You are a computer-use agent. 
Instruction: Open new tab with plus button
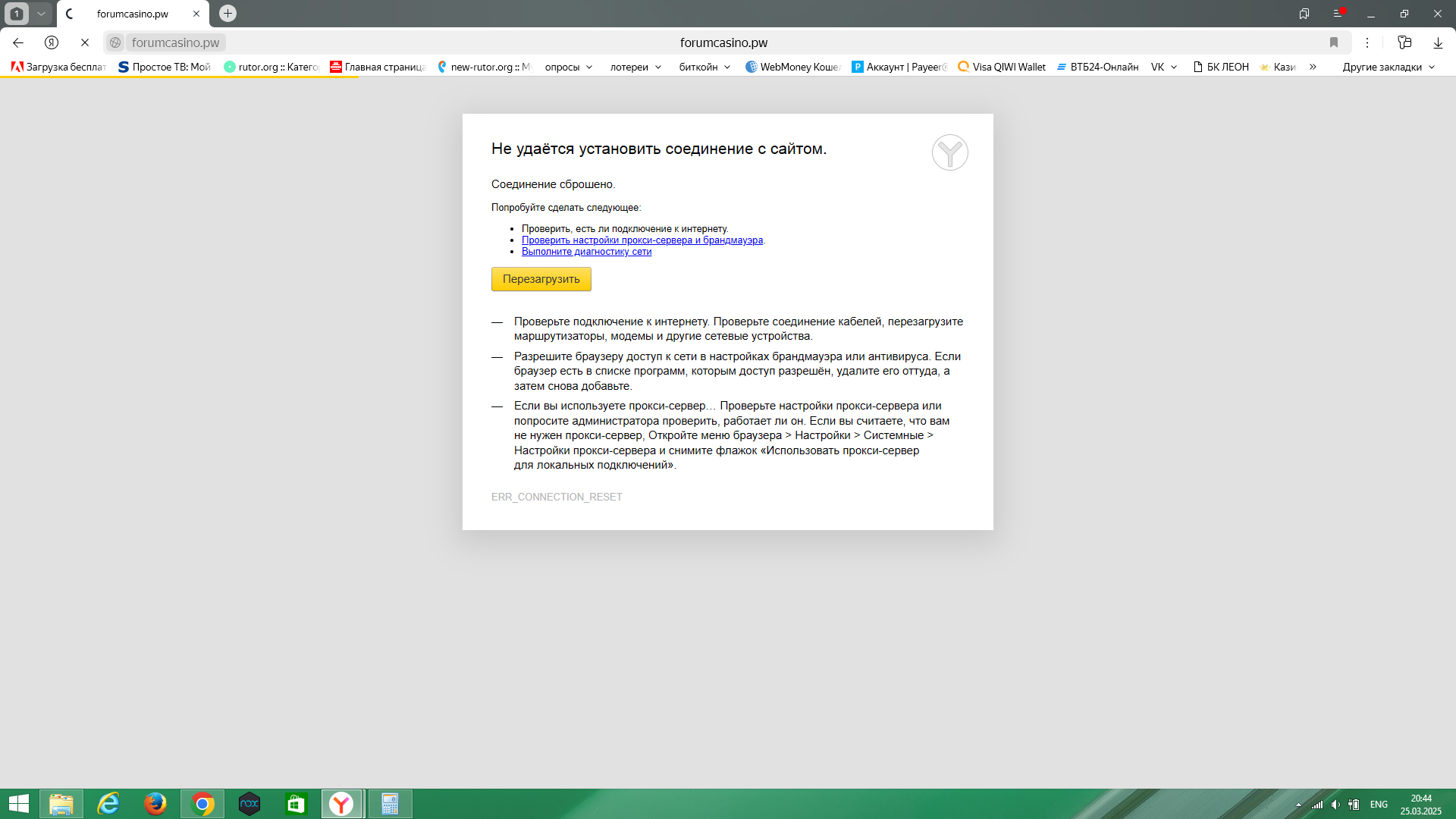[x=227, y=14]
